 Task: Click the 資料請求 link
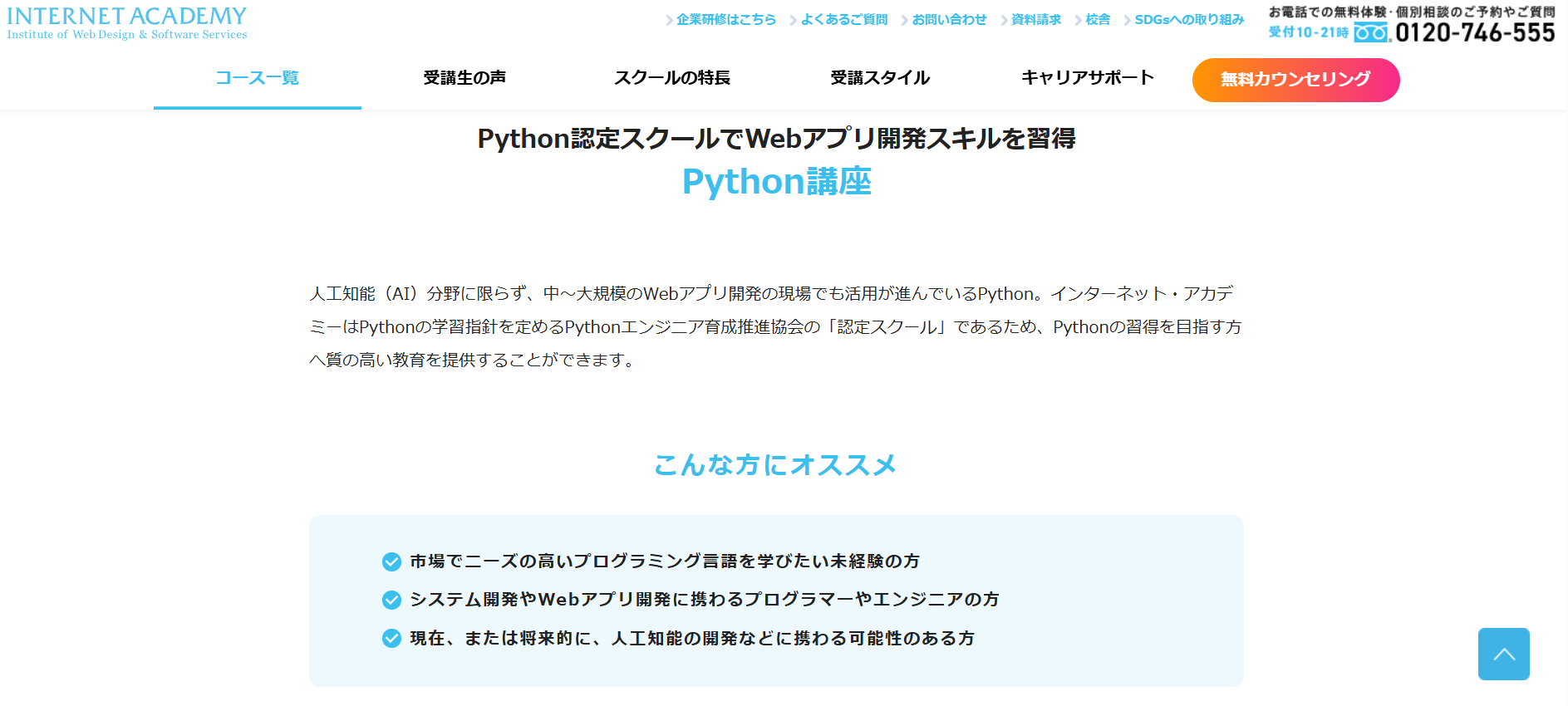pyautogui.click(x=1031, y=19)
